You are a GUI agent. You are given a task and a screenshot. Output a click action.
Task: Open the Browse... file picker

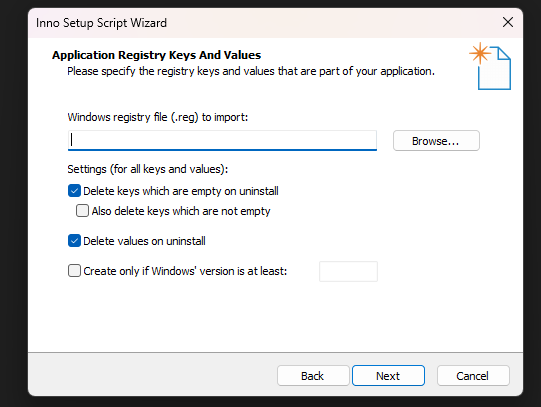click(436, 141)
